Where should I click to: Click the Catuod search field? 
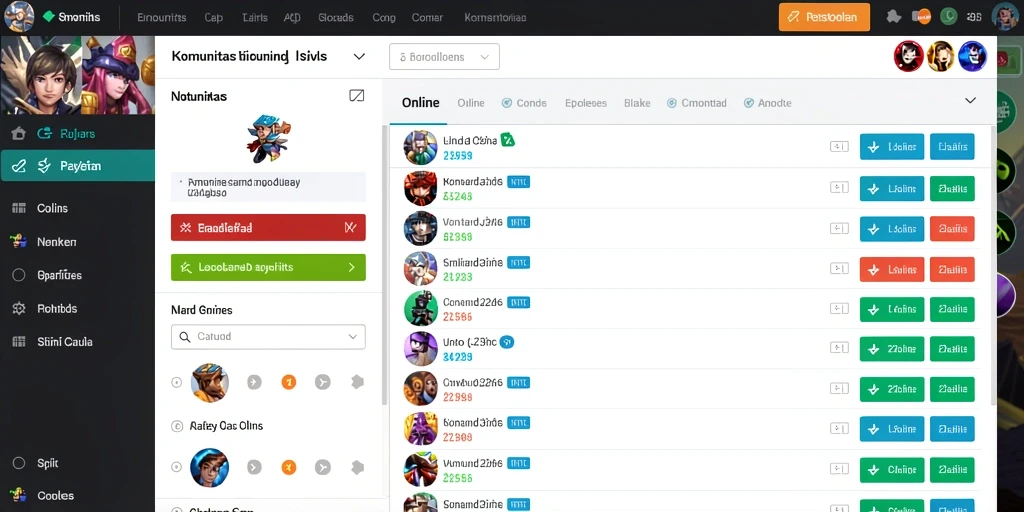(x=268, y=337)
